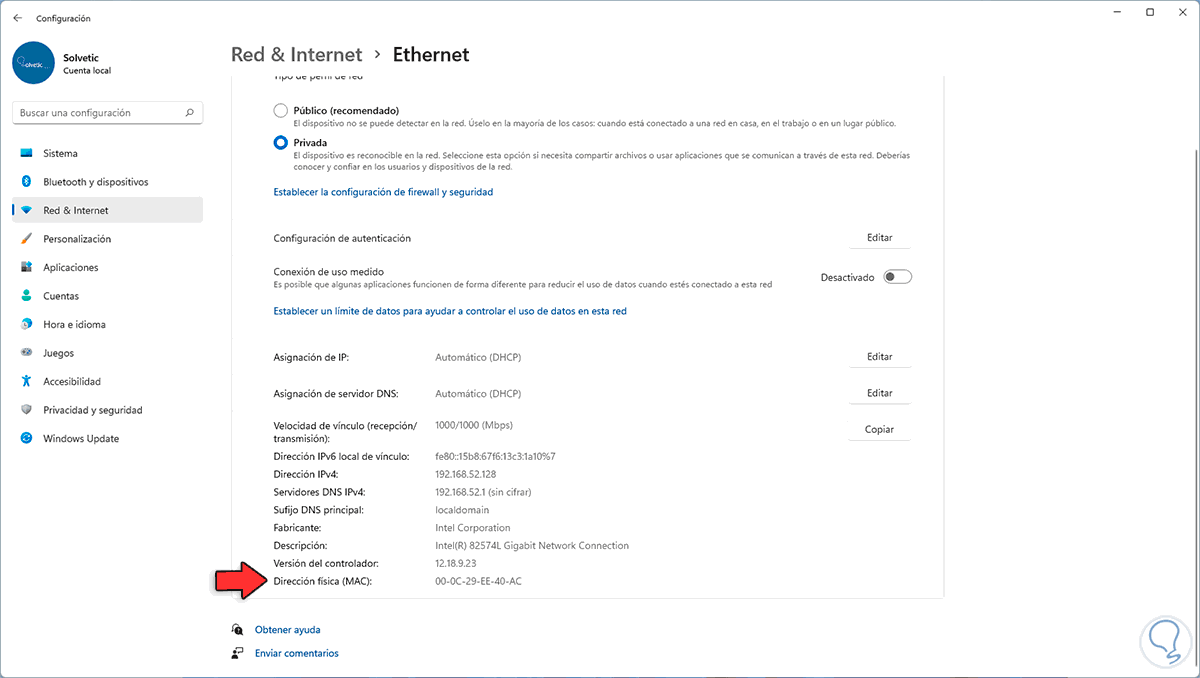Click Copiar to copy network properties
Image resolution: width=1200 pixels, height=678 pixels.
(879, 430)
